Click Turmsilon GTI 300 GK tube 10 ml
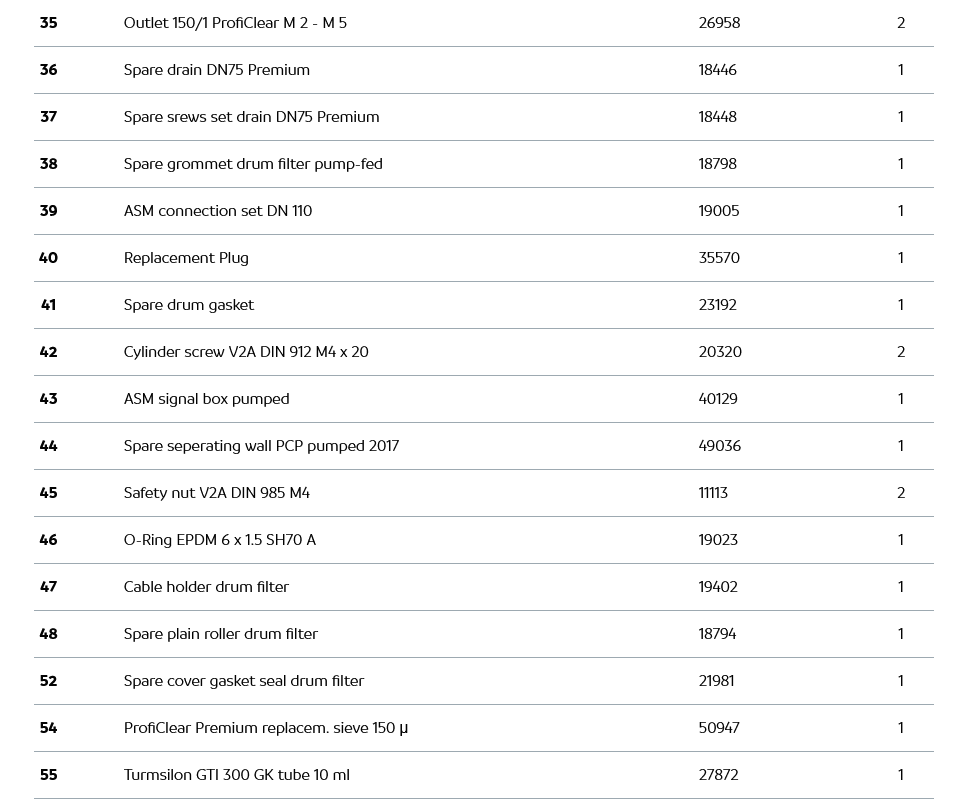This screenshot has height=807, width=959. (236, 775)
